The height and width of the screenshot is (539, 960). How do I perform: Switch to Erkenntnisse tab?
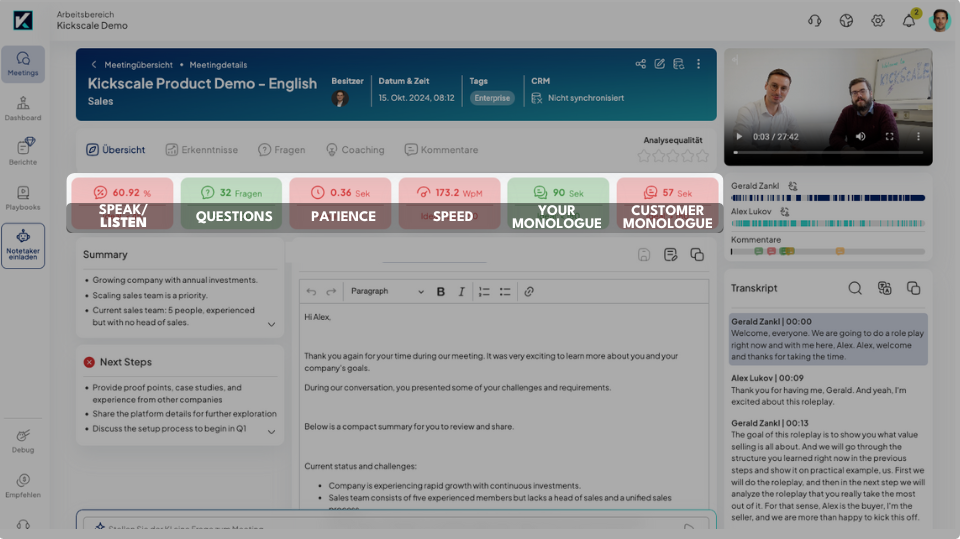201,149
